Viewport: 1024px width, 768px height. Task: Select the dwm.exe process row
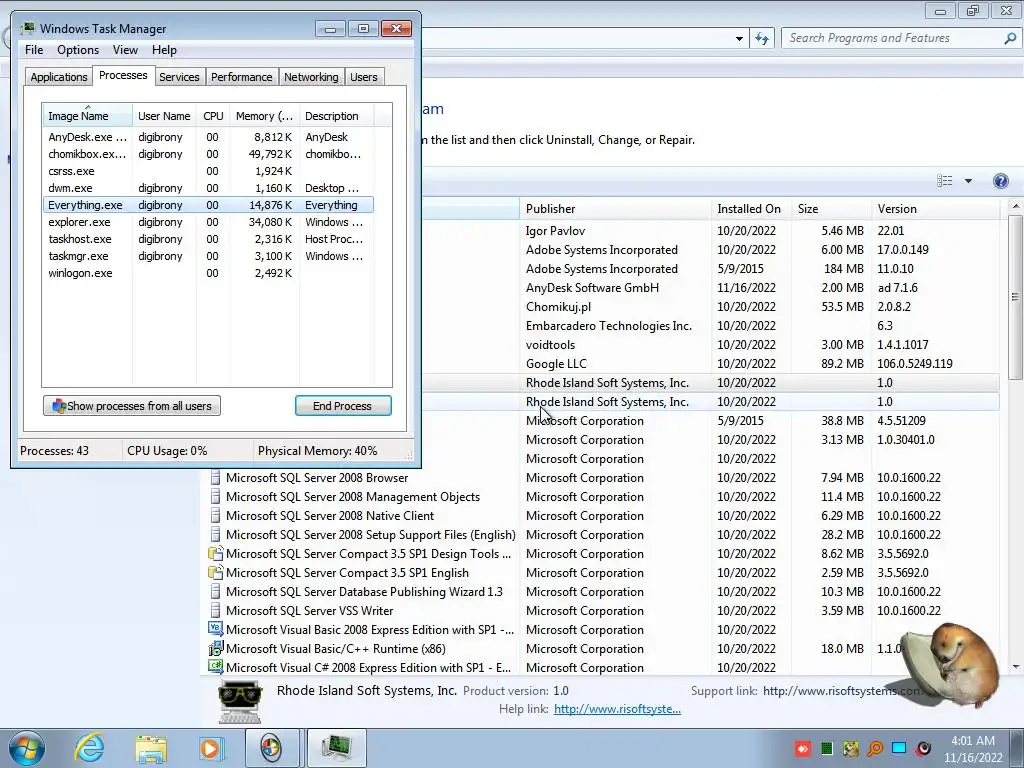208,188
